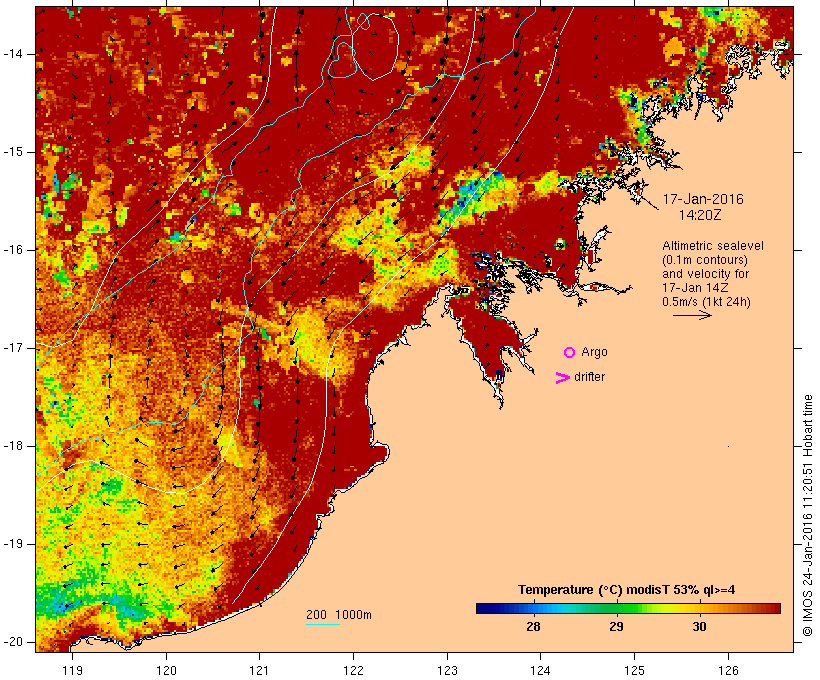The width and height of the screenshot is (820, 680).
Task: Click the 'Altimetric sealevel' text line
Action: coord(713,246)
